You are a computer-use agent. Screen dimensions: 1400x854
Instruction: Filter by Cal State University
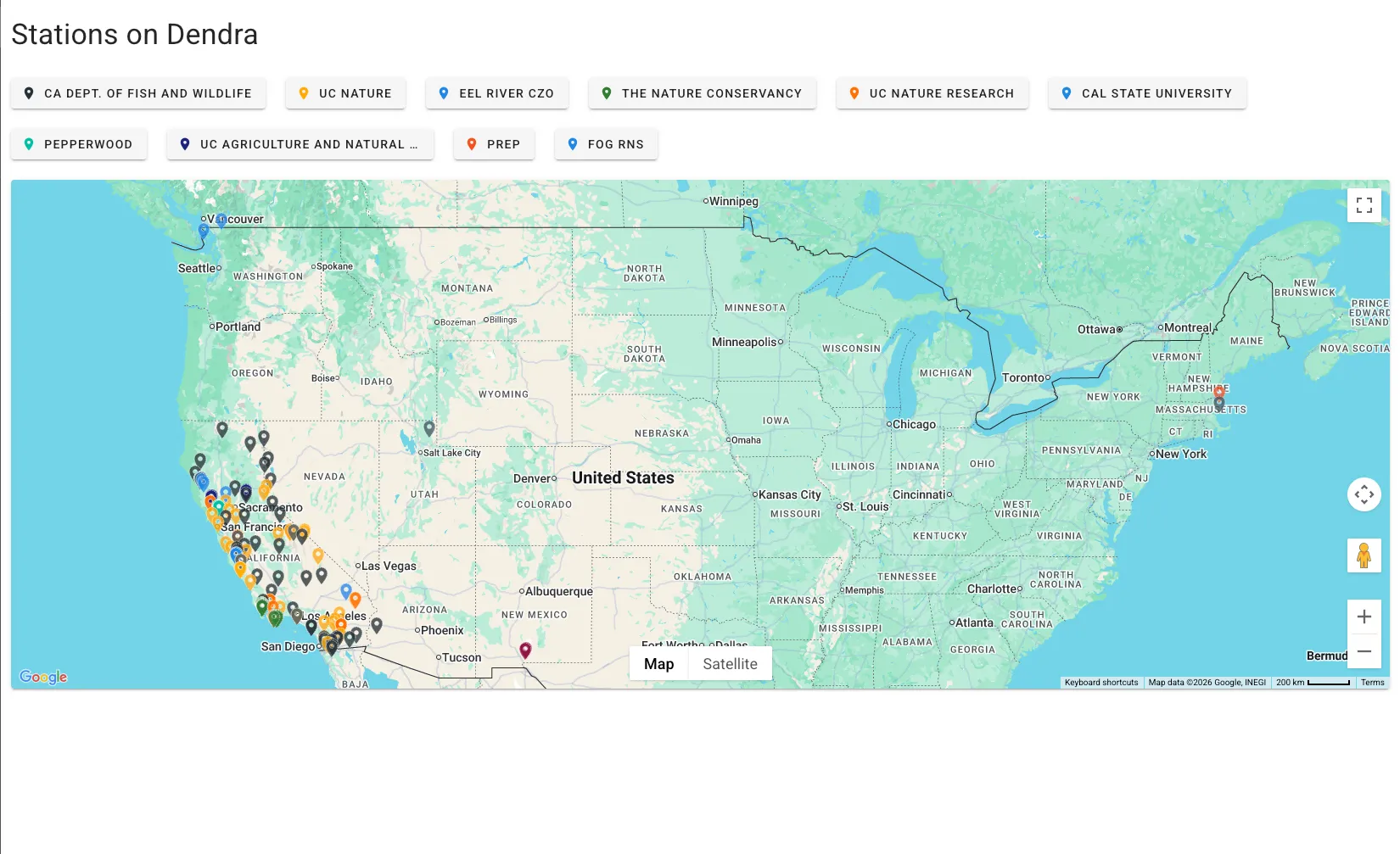pyautogui.click(x=1147, y=93)
